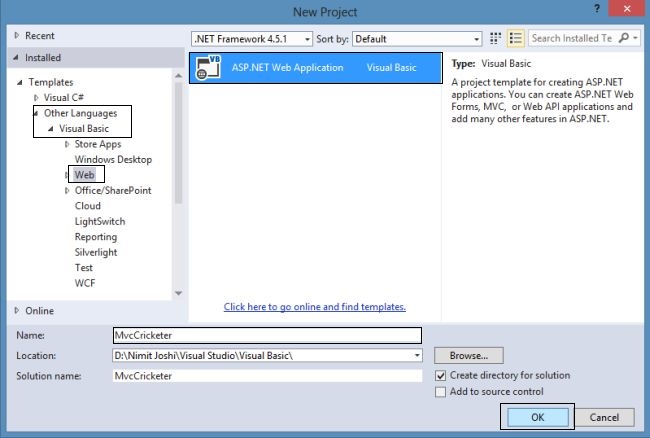Select the Test category

(x=83, y=268)
